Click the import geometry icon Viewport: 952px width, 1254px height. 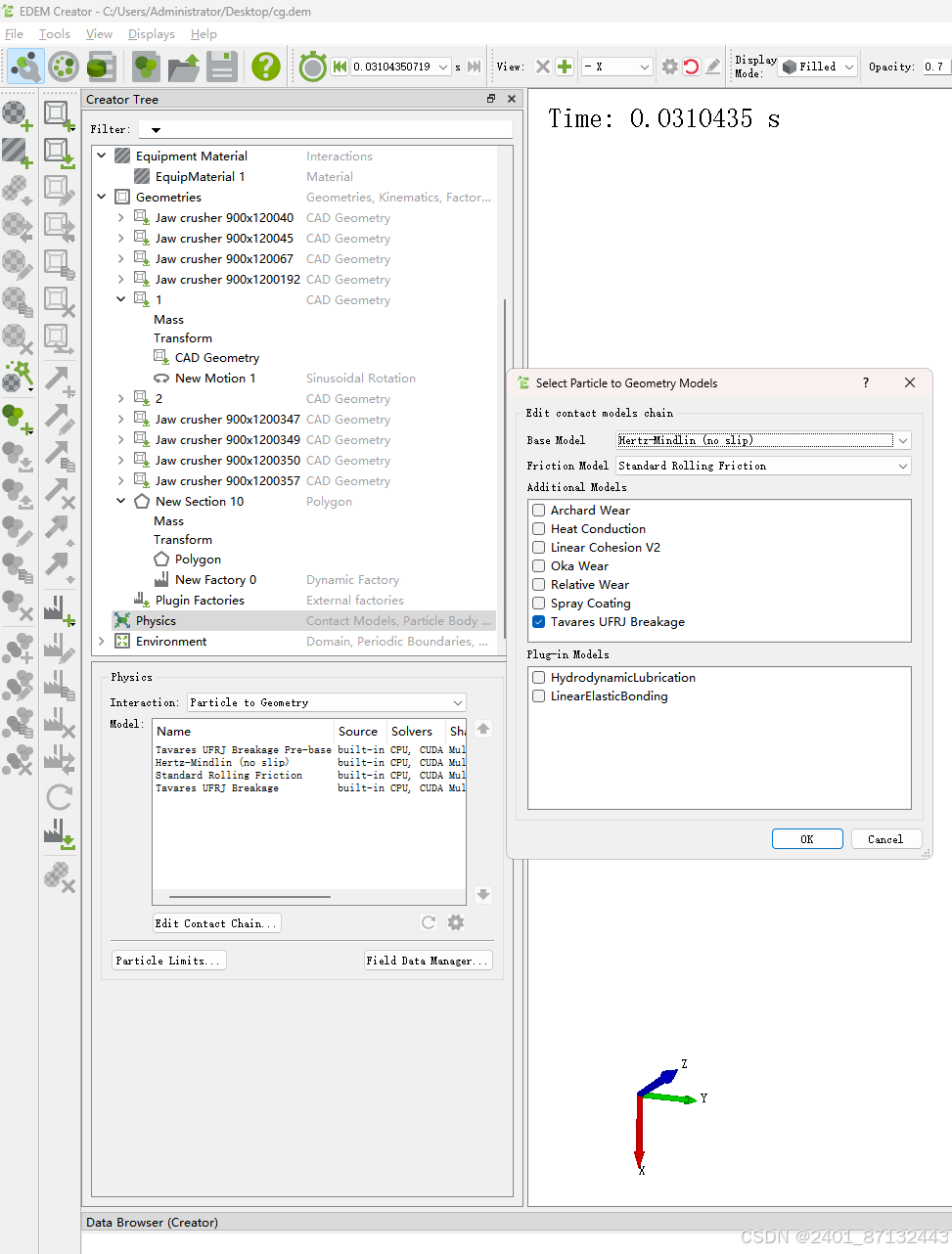pos(59,153)
